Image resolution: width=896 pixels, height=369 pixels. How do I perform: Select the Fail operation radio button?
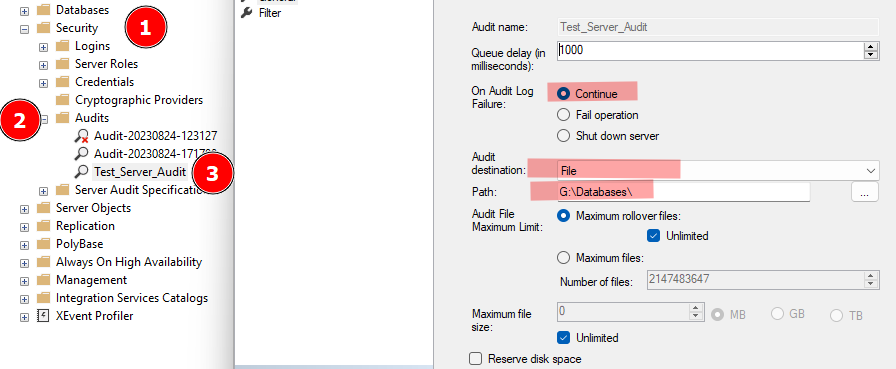563,115
